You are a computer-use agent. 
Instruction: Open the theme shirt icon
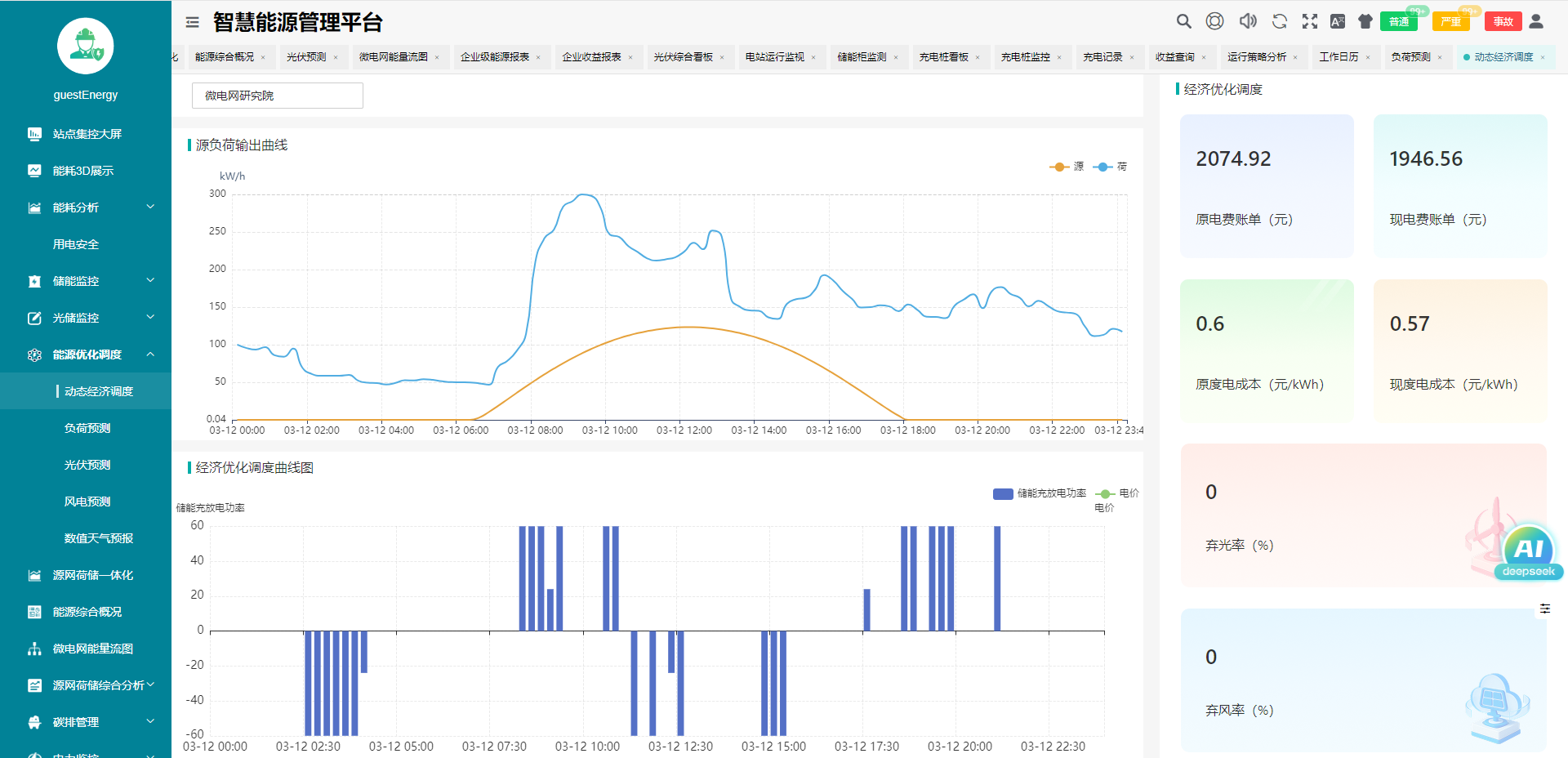coord(1365,21)
